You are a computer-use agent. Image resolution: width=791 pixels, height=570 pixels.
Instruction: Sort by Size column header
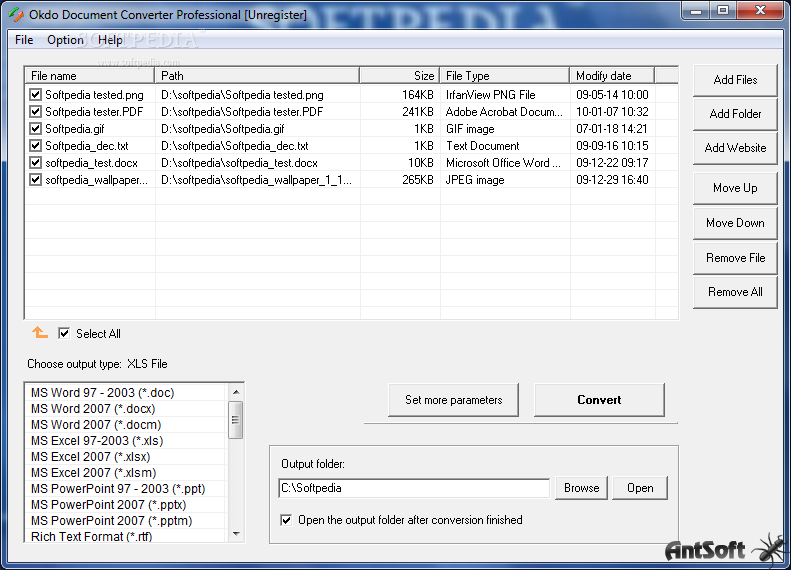[x=400, y=76]
